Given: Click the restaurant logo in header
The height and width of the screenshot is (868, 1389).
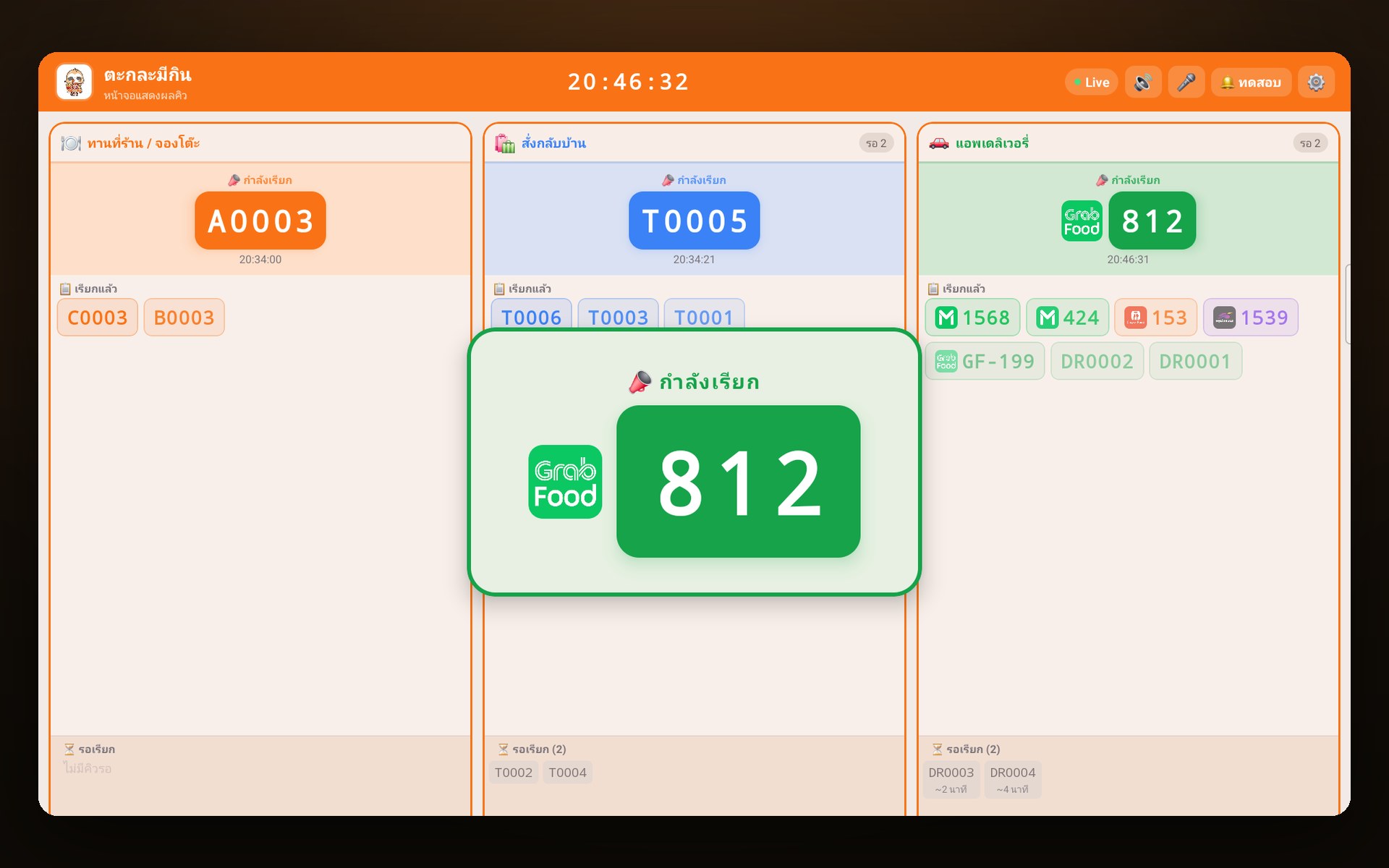Looking at the screenshot, I should pyautogui.click(x=75, y=82).
